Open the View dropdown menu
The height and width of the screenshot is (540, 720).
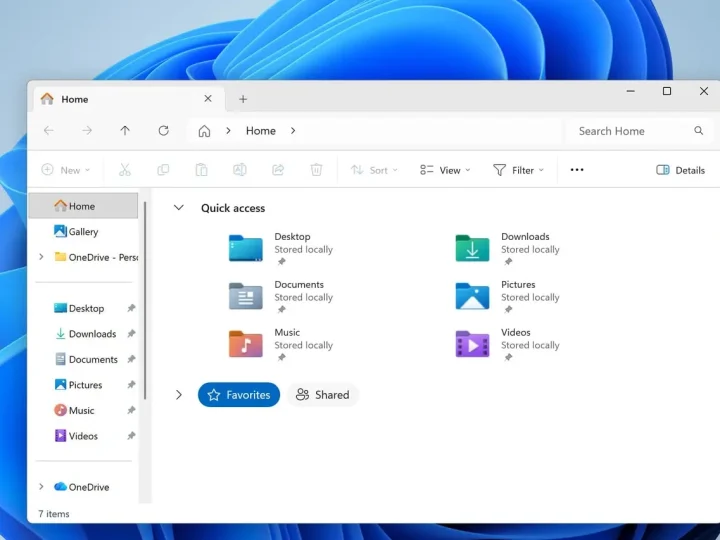(445, 170)
